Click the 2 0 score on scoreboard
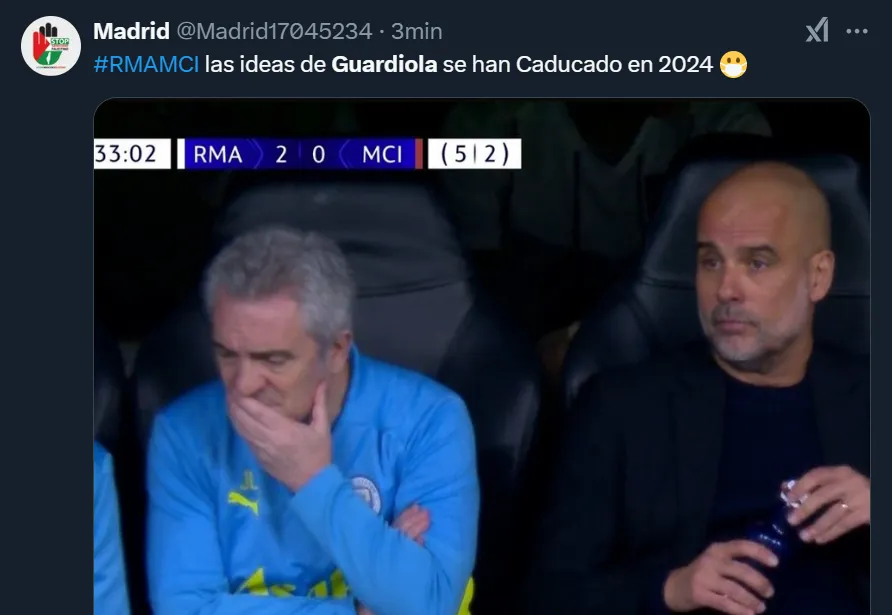Screen dimensions: 892x615 point(300,154)
